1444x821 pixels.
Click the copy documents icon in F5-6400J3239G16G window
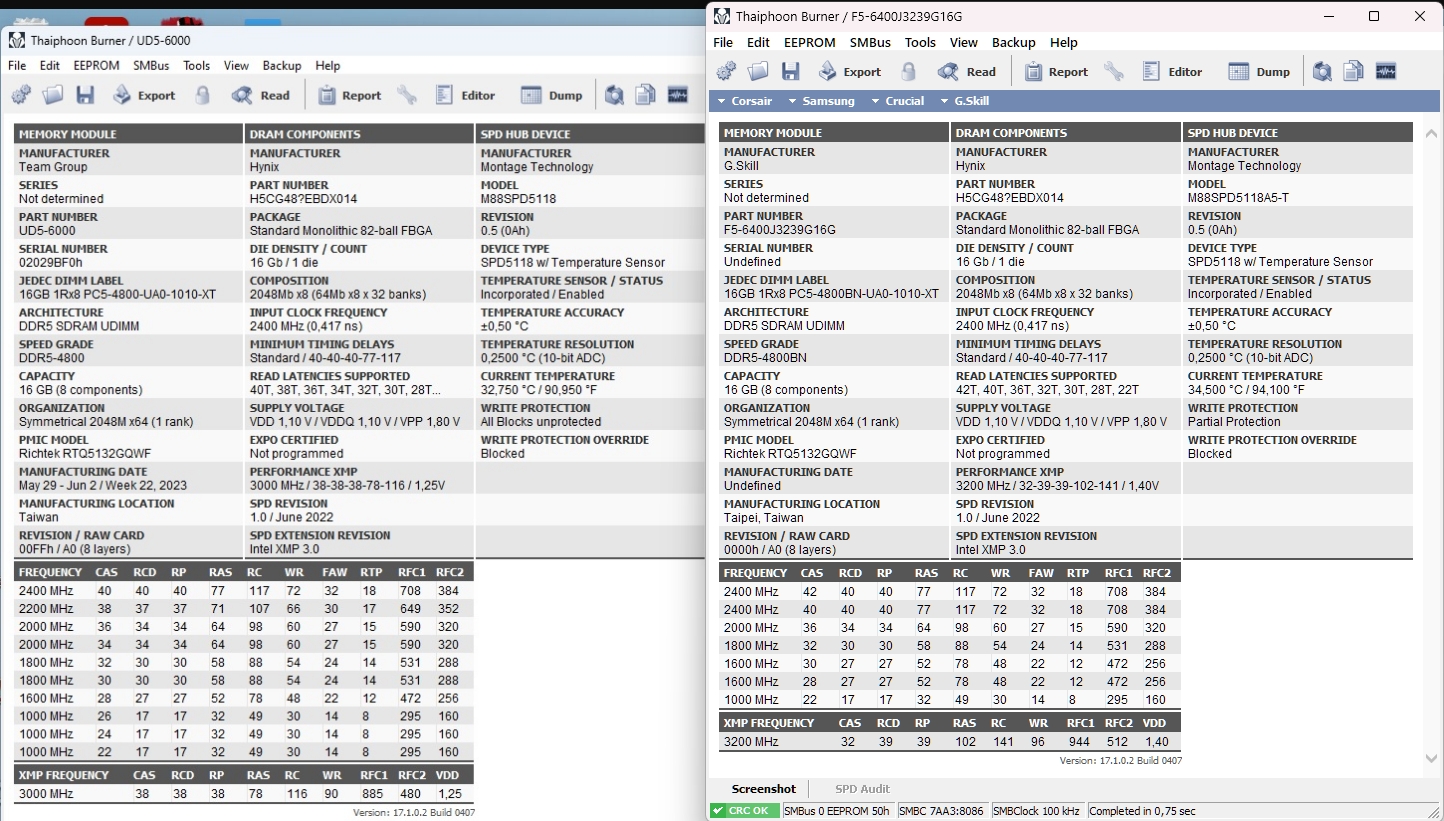pos(1354,71)
